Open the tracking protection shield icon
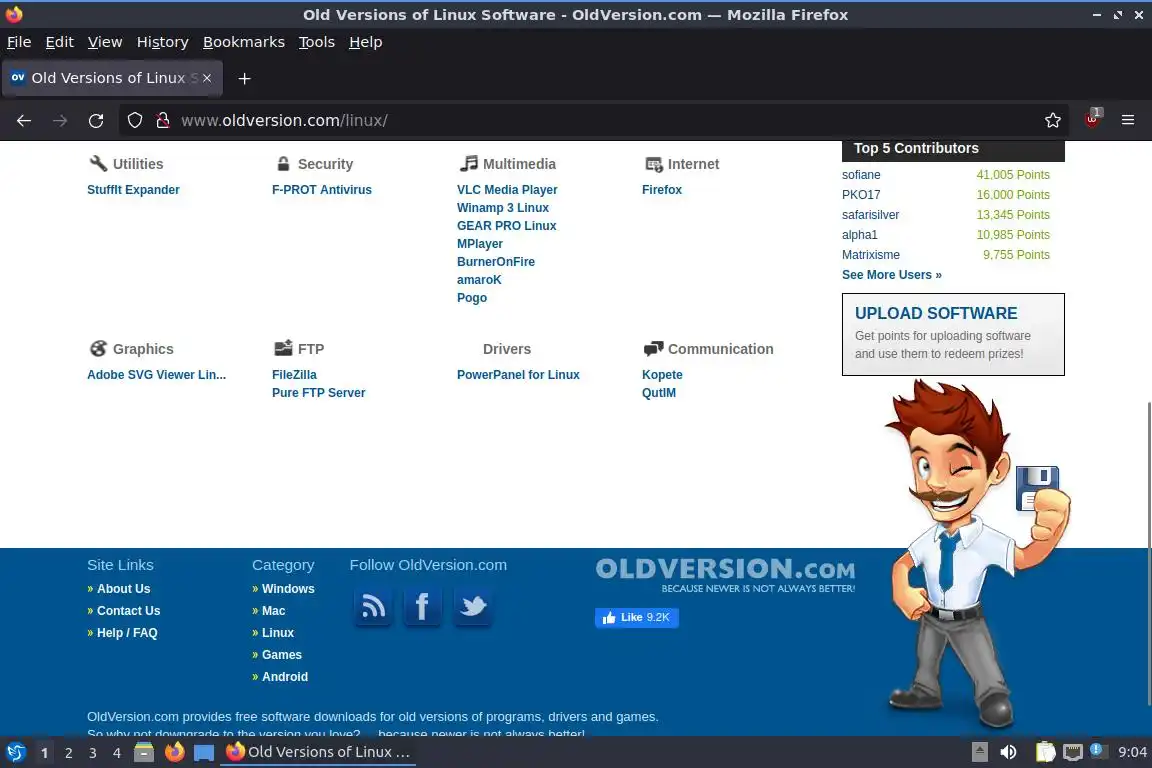This screenshot has width=1152, height=768. 134,121
